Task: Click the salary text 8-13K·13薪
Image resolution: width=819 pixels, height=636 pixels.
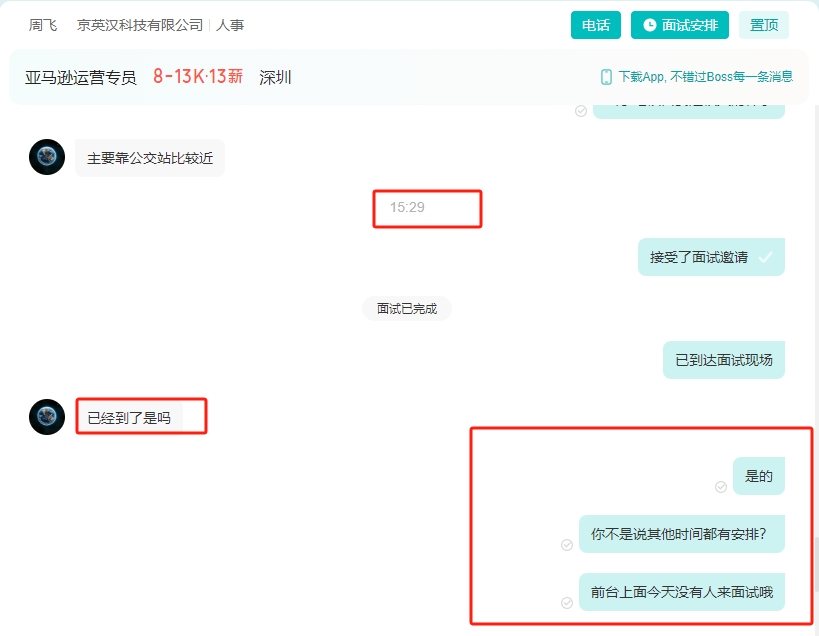Action: click(198, 77)
